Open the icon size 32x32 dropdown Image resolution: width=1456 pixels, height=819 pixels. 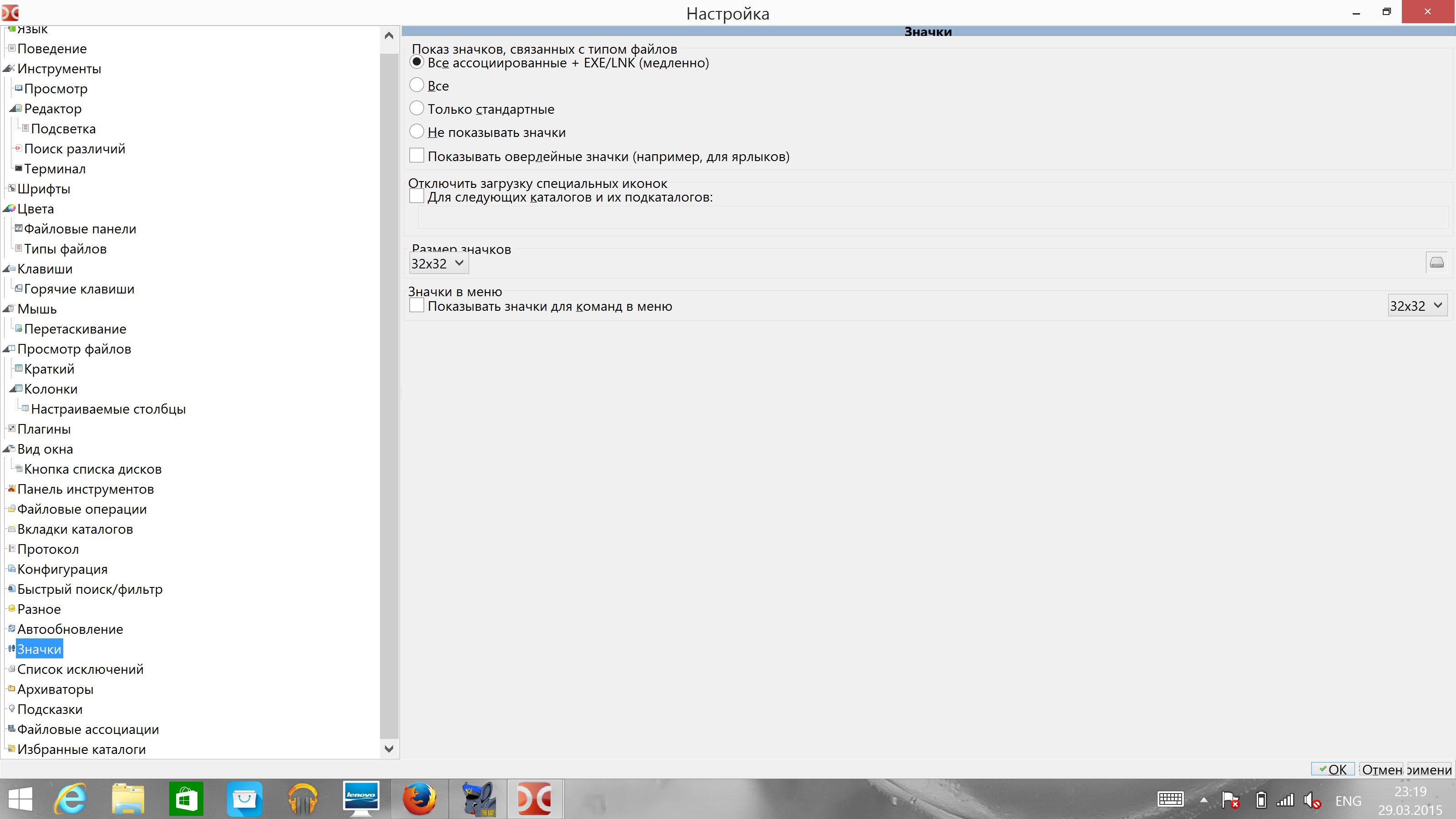click(x=439, y=263)
